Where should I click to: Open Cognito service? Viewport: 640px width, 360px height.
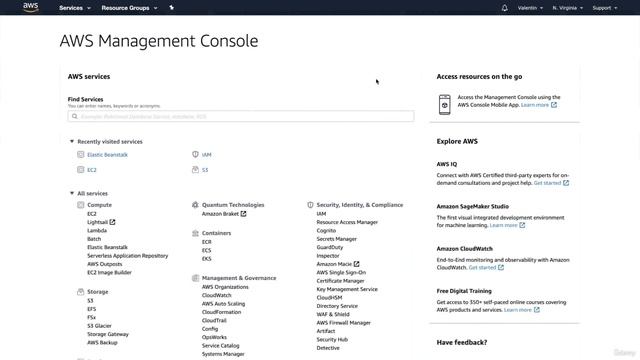(x=326, y=231)
